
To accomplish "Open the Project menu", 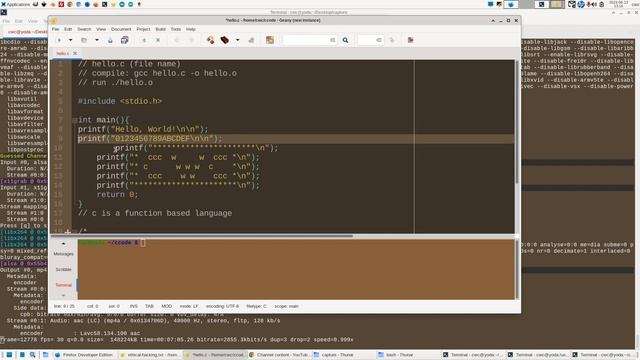I will (143, 29).
